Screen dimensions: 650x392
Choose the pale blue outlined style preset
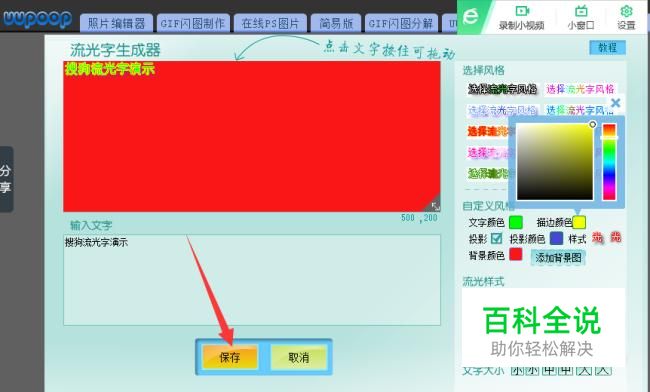(502, 110)
